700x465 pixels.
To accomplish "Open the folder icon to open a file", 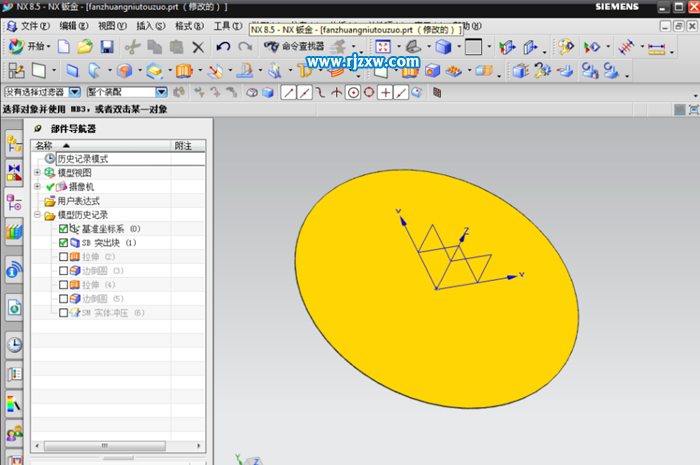I will (x=85, y=47).
